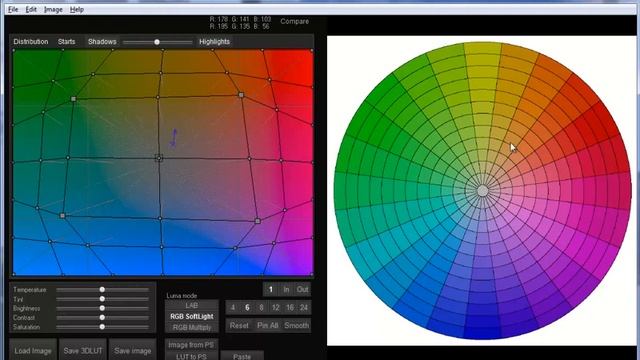Set grid size to 12
The width and height of the screenshot is (640, 360).
point(276,307)
